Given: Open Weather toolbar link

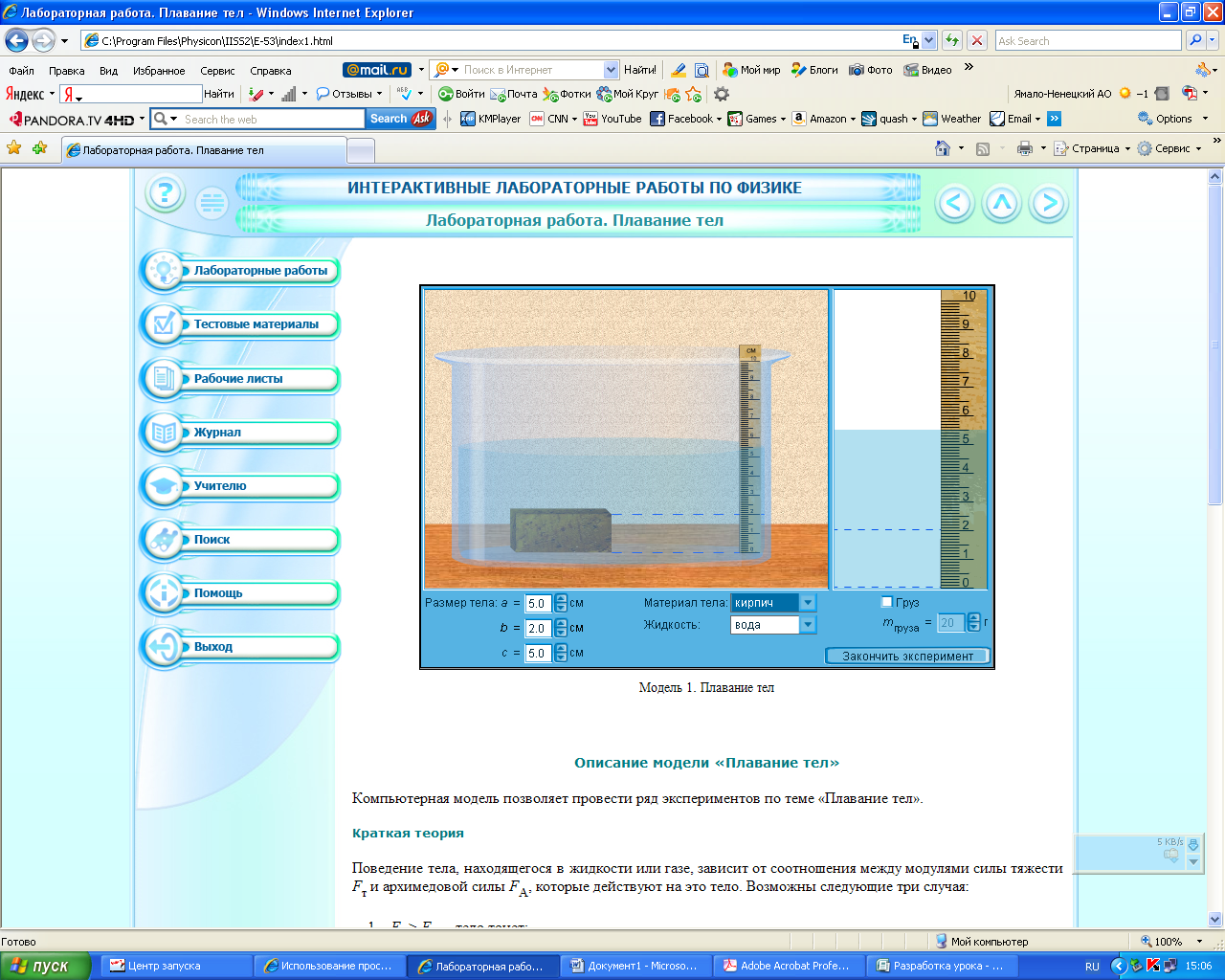Looking at the screenshot, I should [x=952, y=119].
